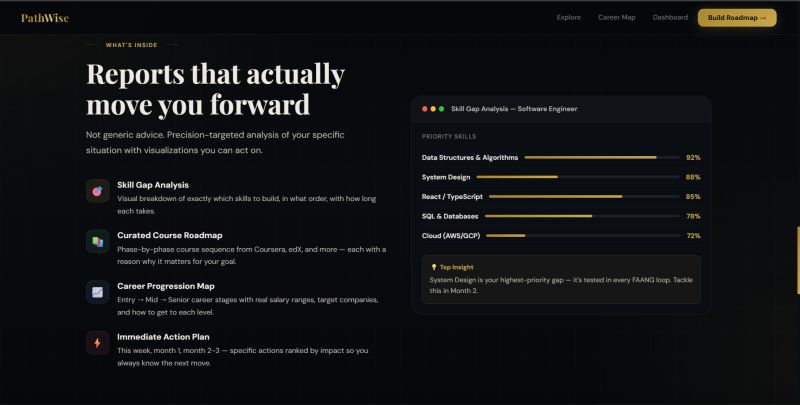The height and width of the screenshot is (405, 800).
Task: Click the Top Insight card text
Action: click(x=561, y=285)
